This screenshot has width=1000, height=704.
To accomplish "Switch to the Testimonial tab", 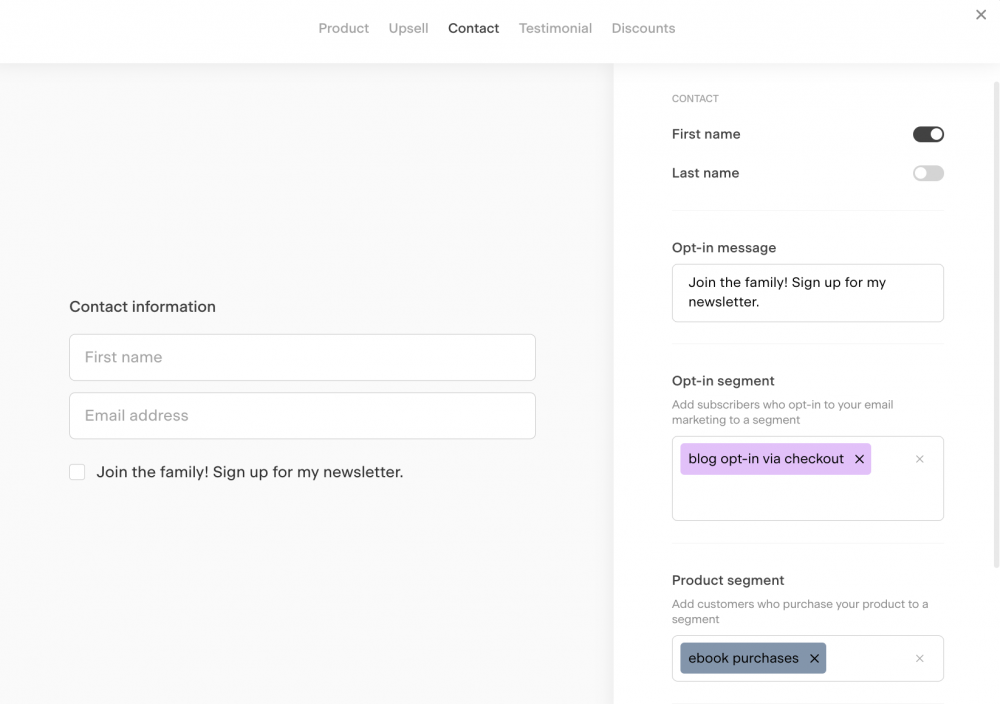I will click(x=555, y=28).
